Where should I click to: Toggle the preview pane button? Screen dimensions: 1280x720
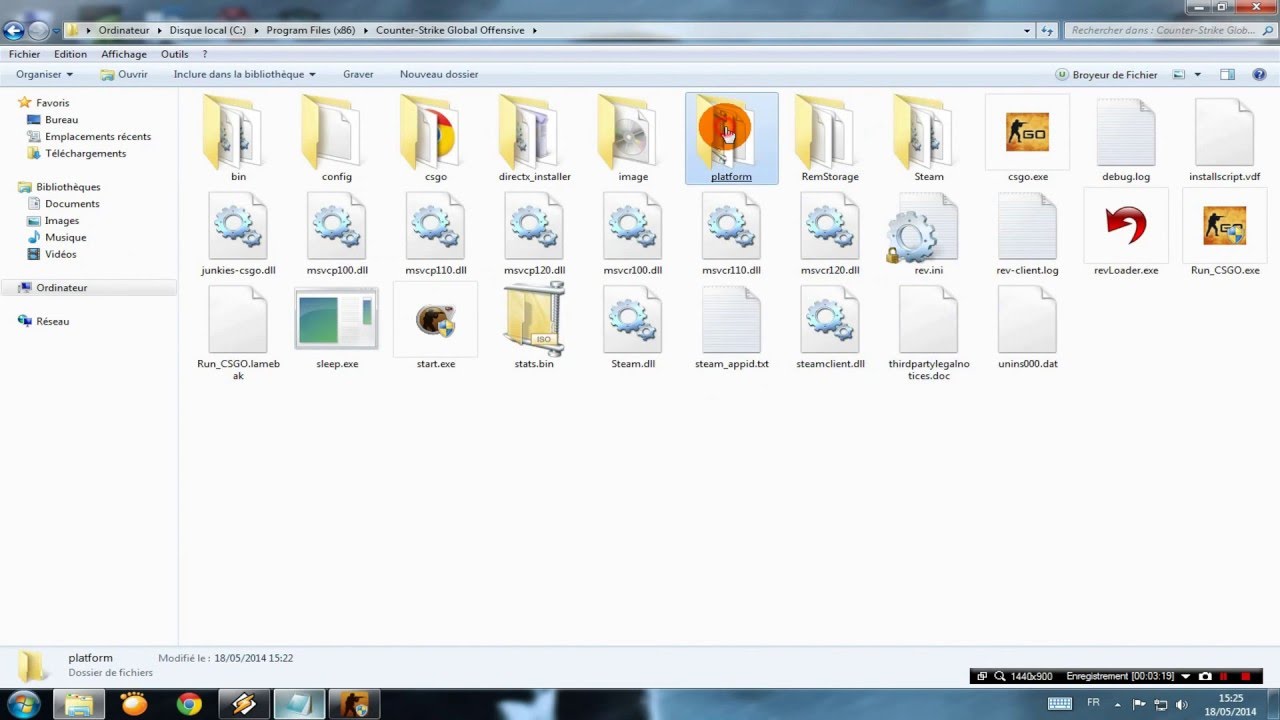click(1228, 75)
